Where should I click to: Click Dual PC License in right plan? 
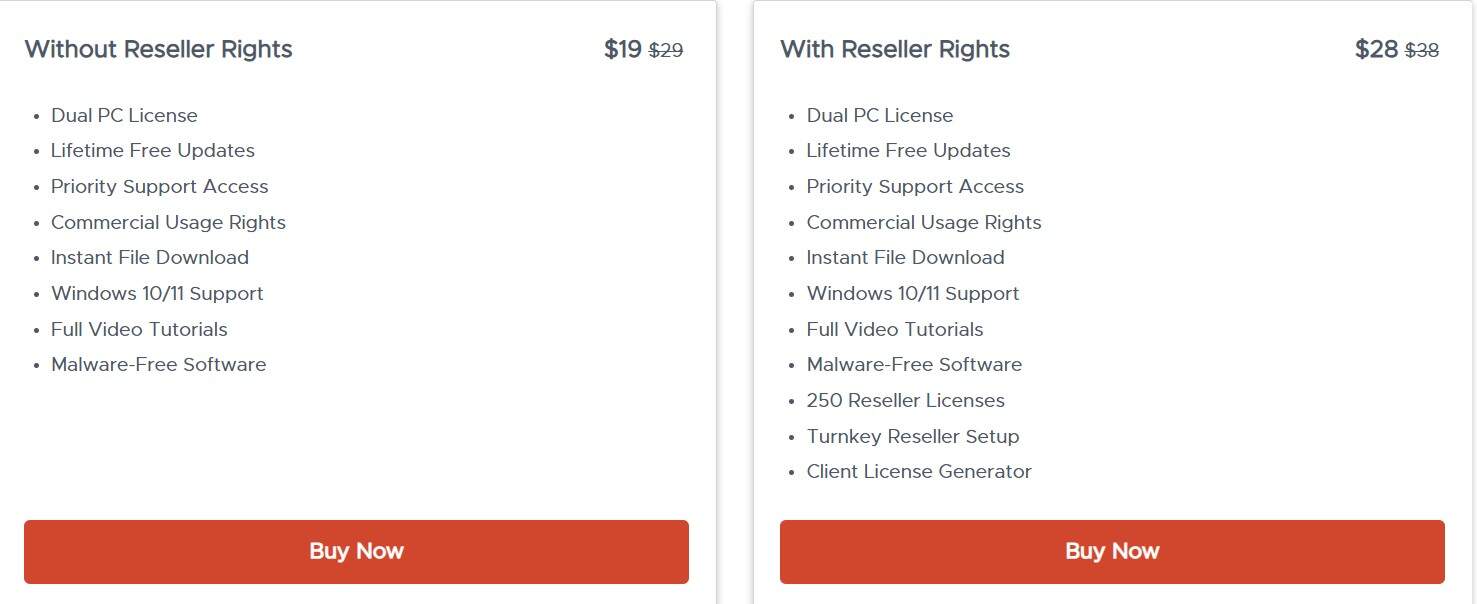(x=880, y=115)
